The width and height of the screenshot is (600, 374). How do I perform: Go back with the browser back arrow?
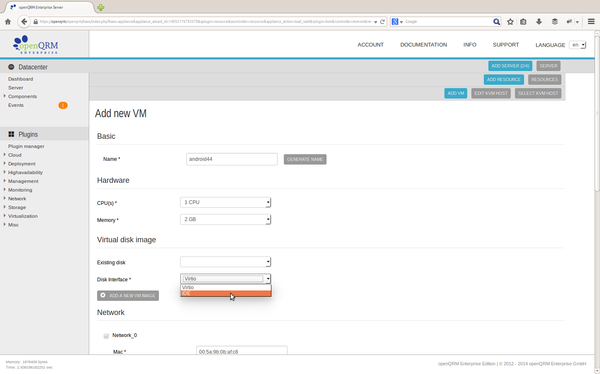pos(24,22)
